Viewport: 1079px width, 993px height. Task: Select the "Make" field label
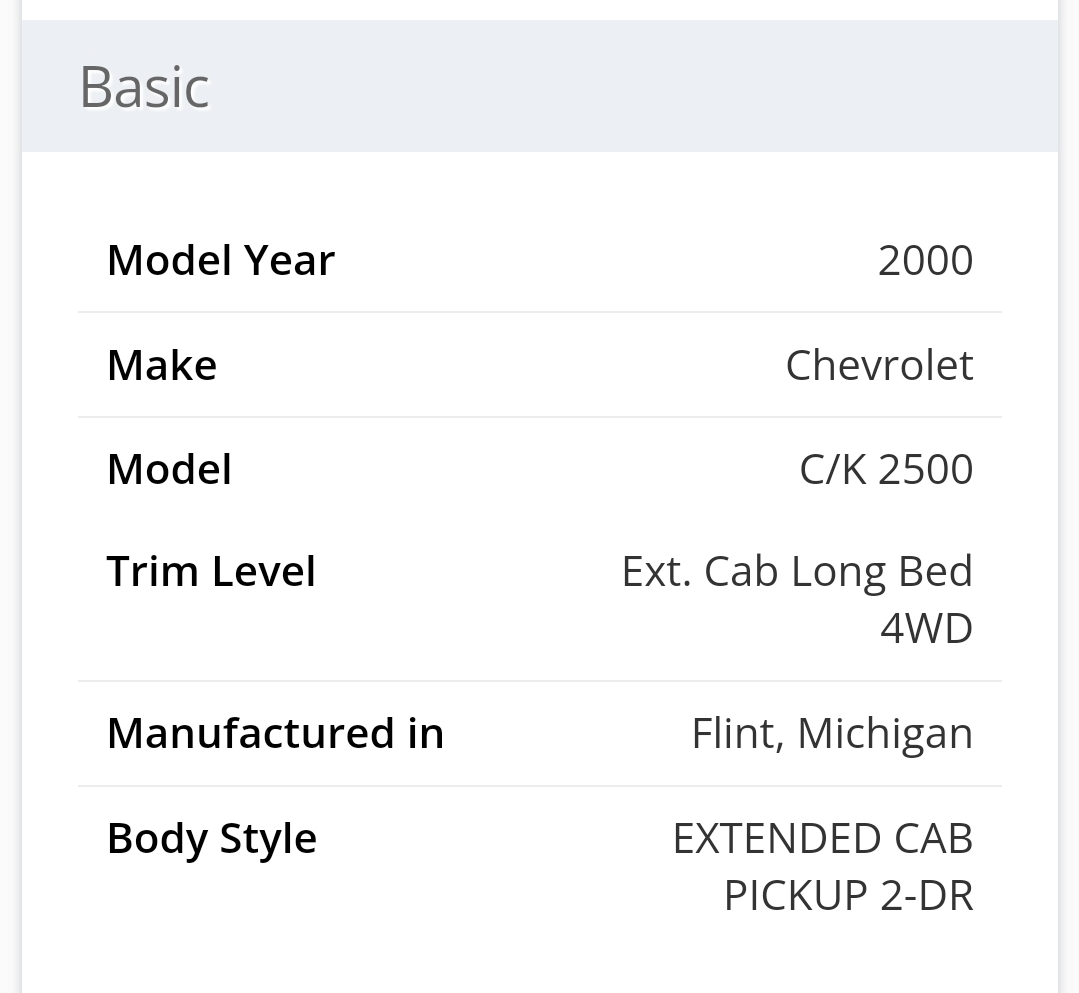click(x=162, y=366)
